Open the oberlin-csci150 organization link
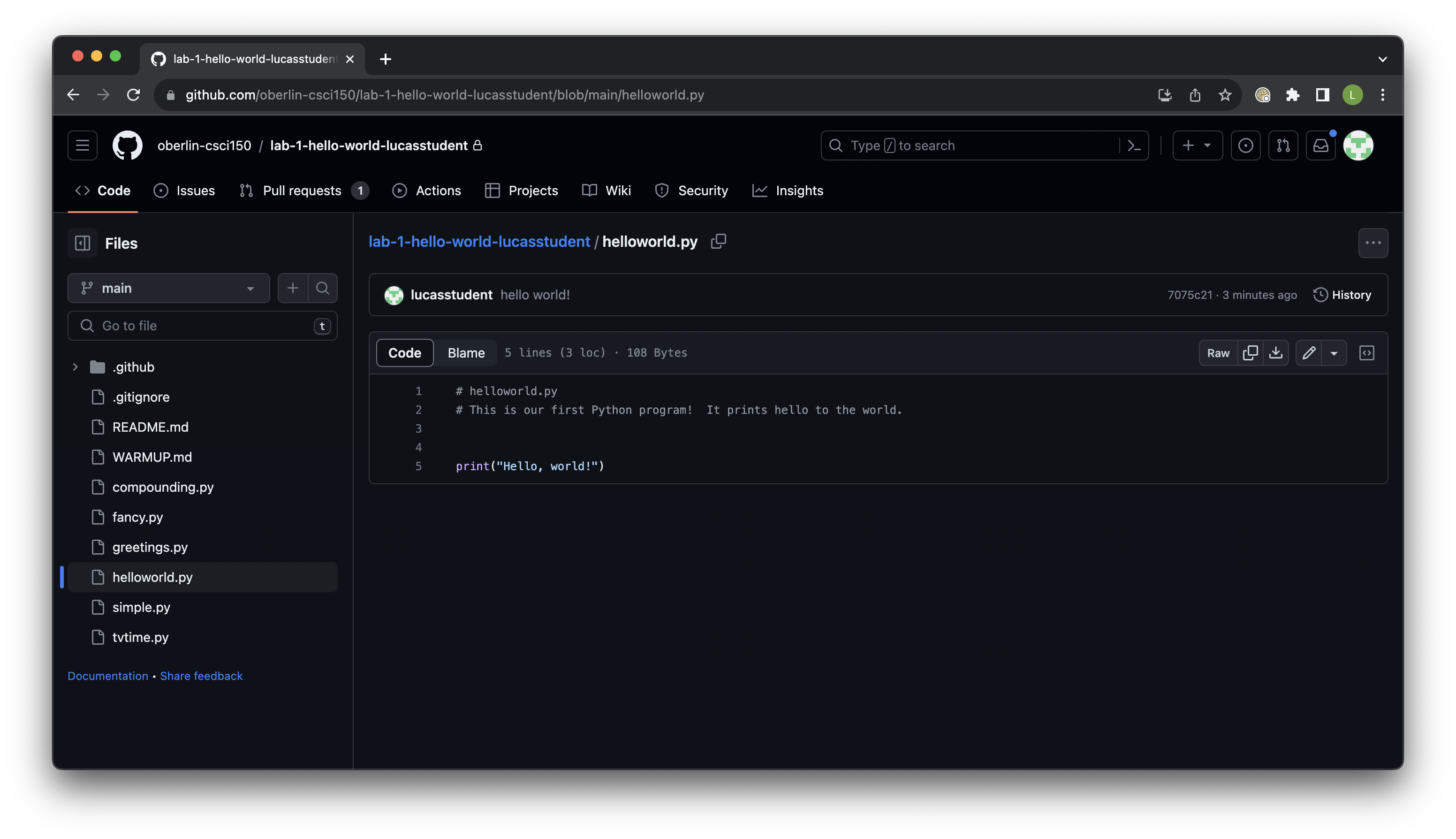1456x839 pixels. coord(205,146)
